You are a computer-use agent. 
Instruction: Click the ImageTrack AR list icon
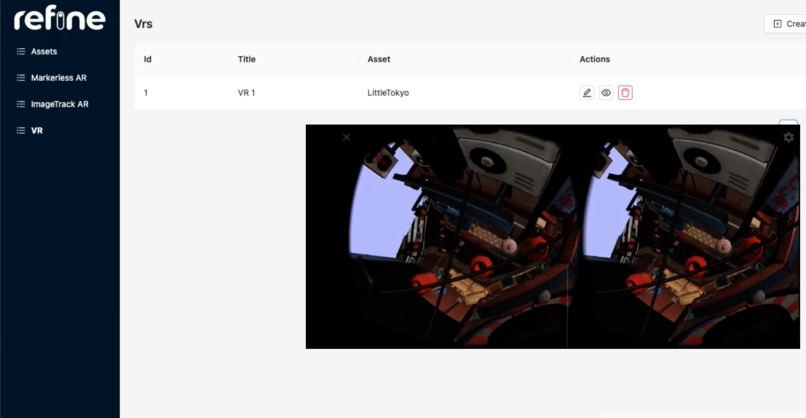coord(21,104)
